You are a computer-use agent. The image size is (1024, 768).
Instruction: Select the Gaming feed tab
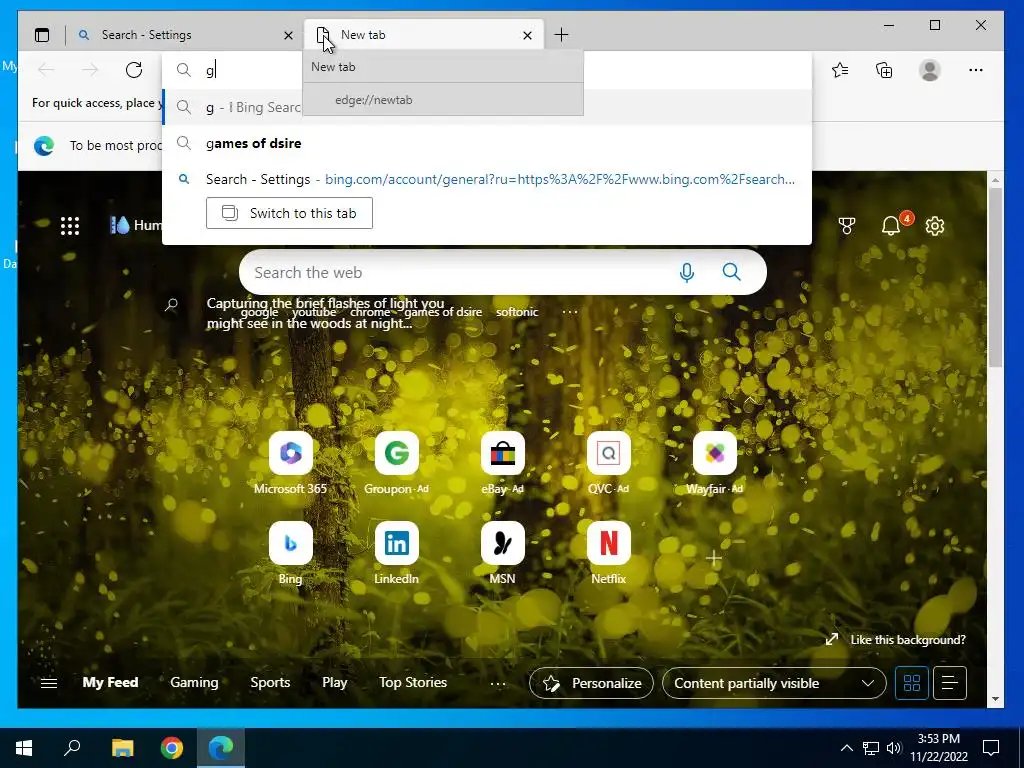194,682
